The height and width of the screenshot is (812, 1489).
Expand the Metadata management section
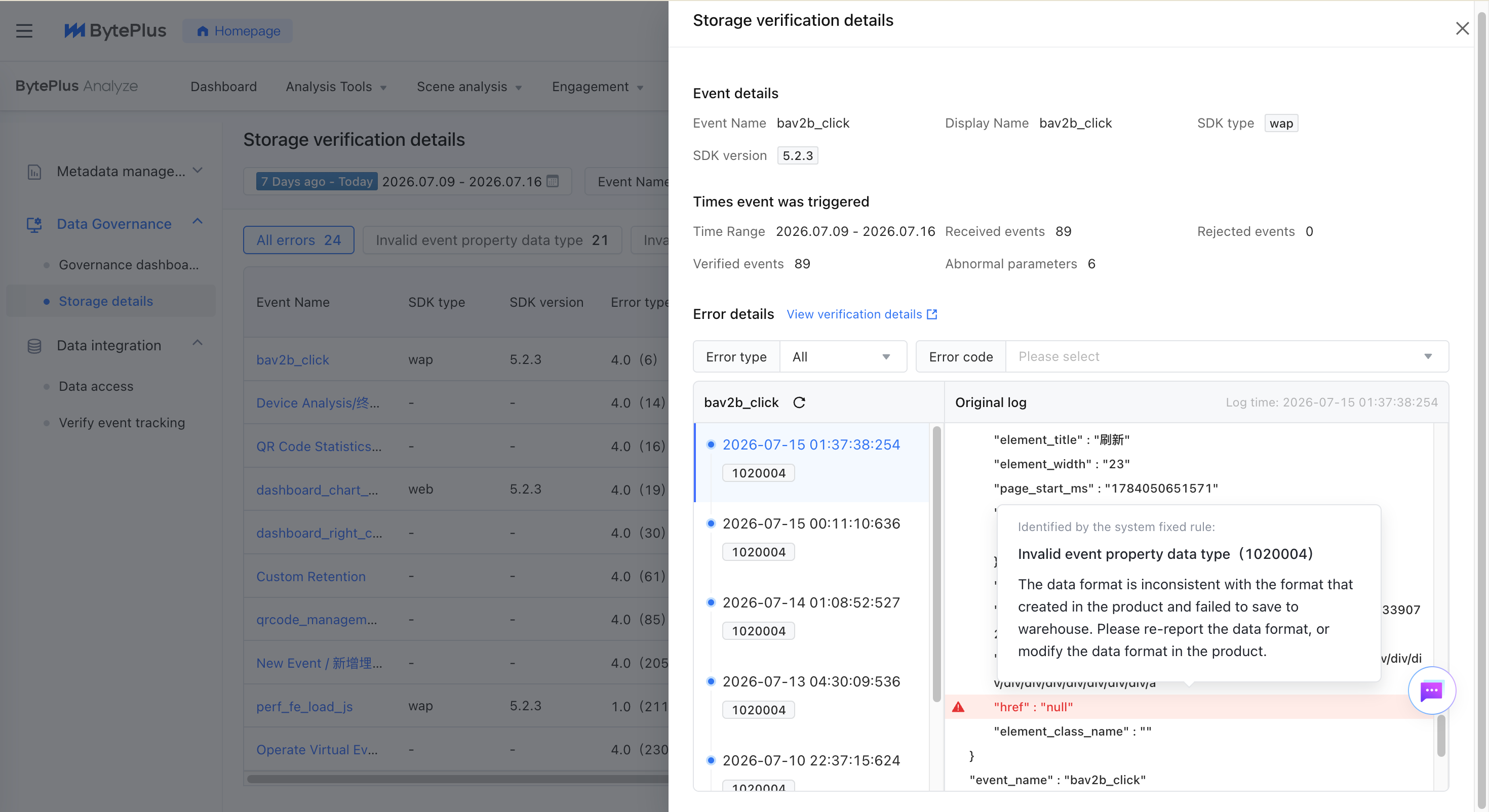[198, 171]
